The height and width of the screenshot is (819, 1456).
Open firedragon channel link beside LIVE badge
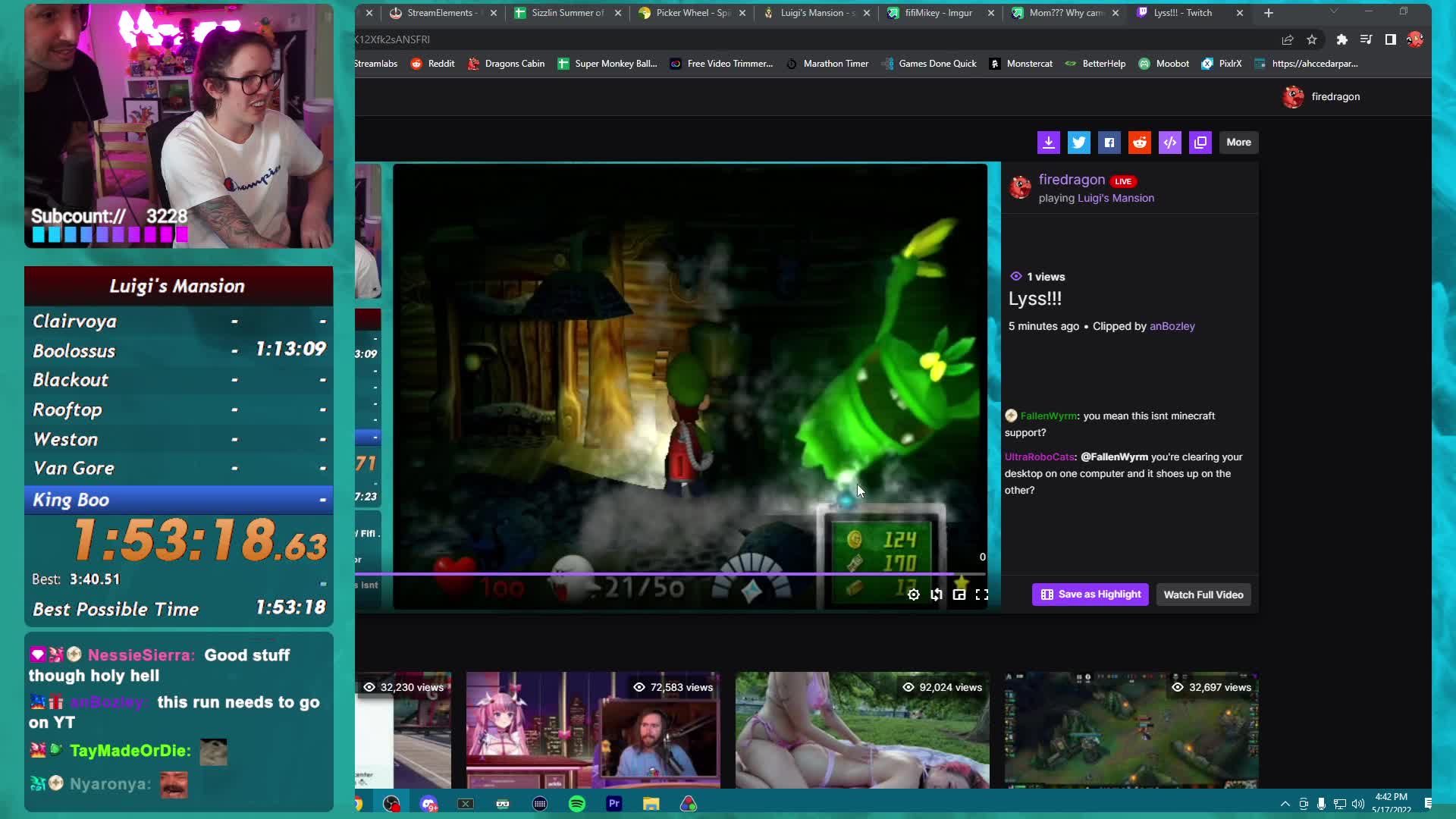pyautogui.click(x=1072, y=180)
